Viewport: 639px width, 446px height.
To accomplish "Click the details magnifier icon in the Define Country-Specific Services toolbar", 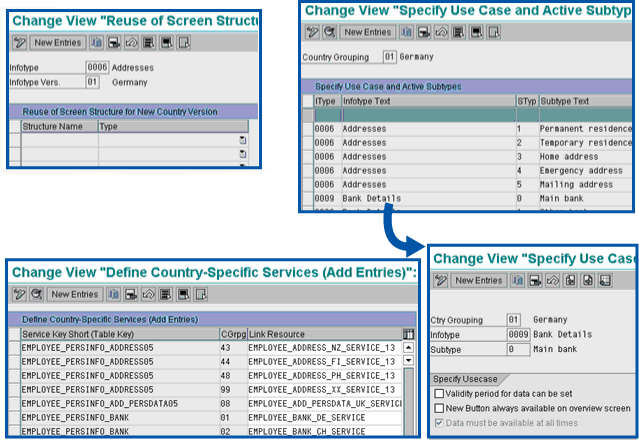I will (35, 294).
